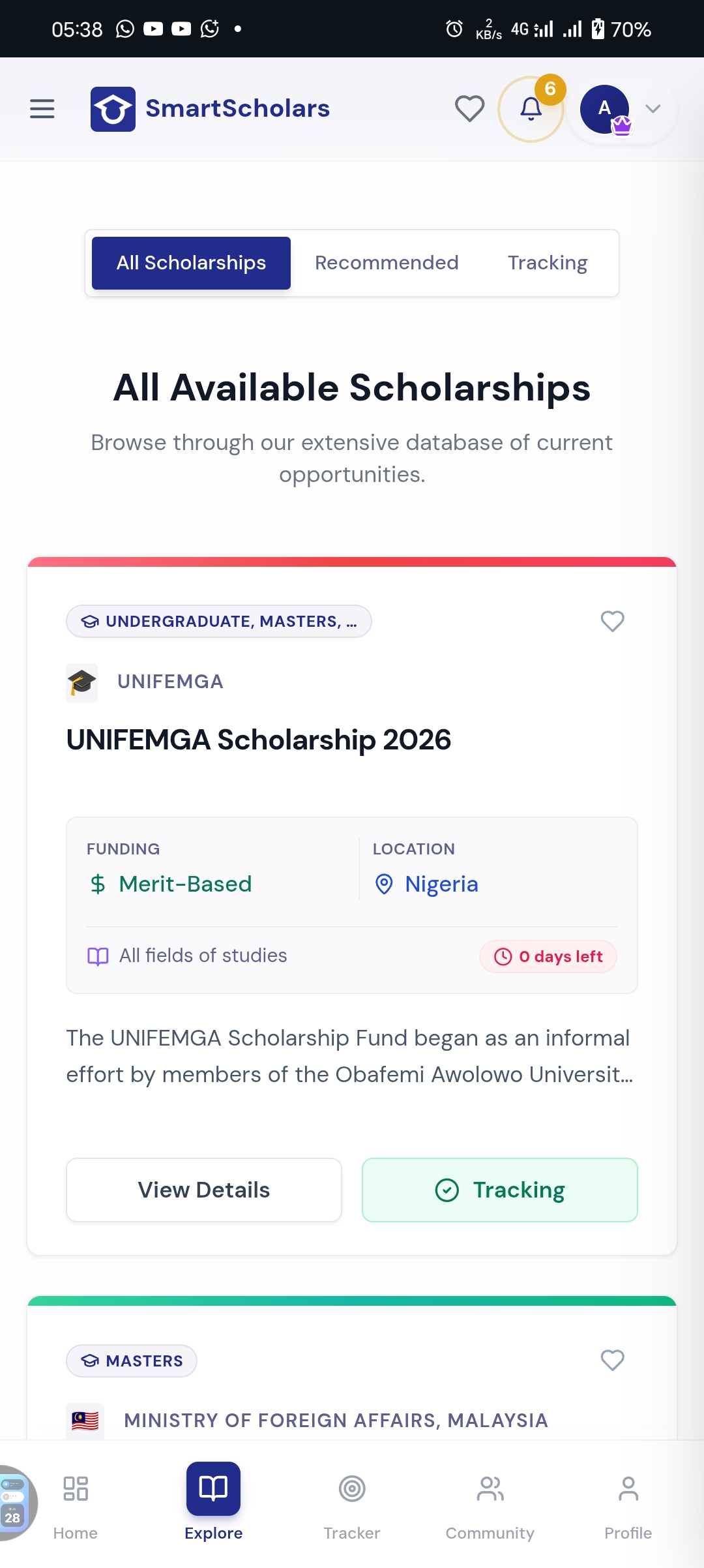Open notifications bell with 6 badge
The height and width of the screenshot is (1568, 704).
[531, 109]
